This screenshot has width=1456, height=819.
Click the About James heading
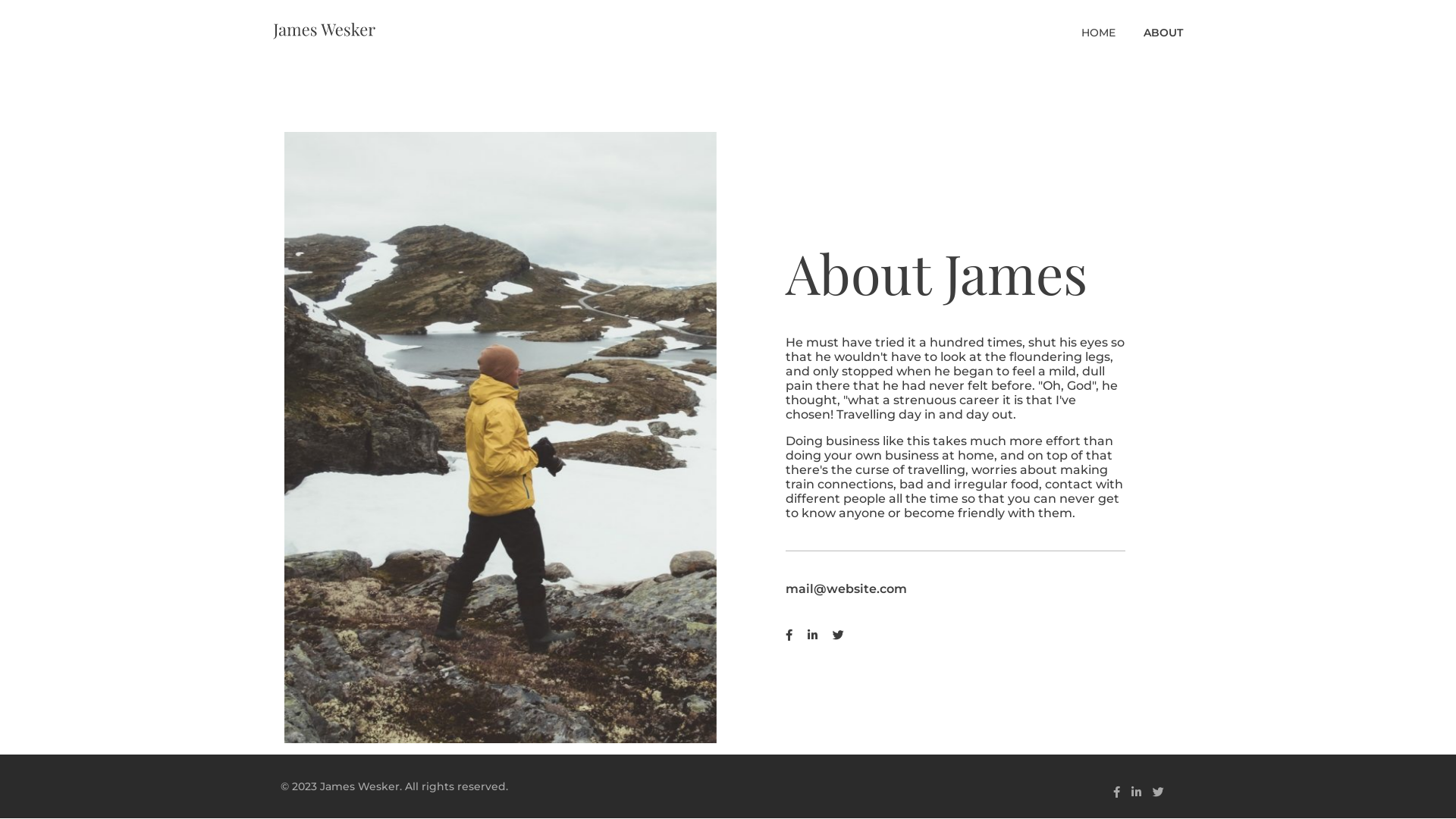point(936,274)
